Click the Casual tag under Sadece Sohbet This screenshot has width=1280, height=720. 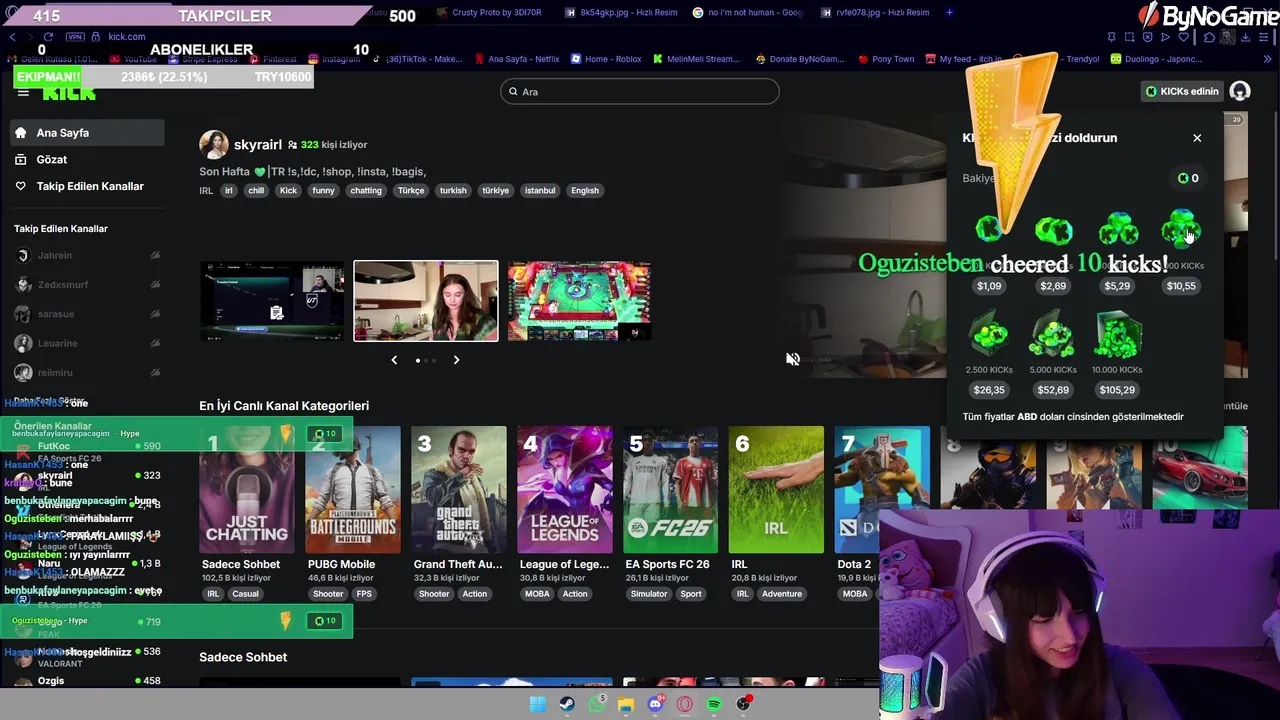(245, 594)
